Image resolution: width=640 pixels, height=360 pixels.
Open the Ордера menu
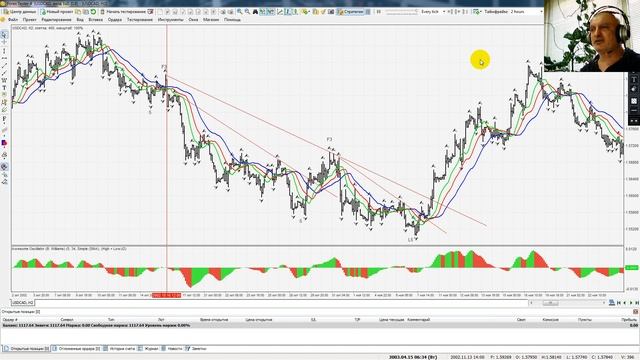115,20
